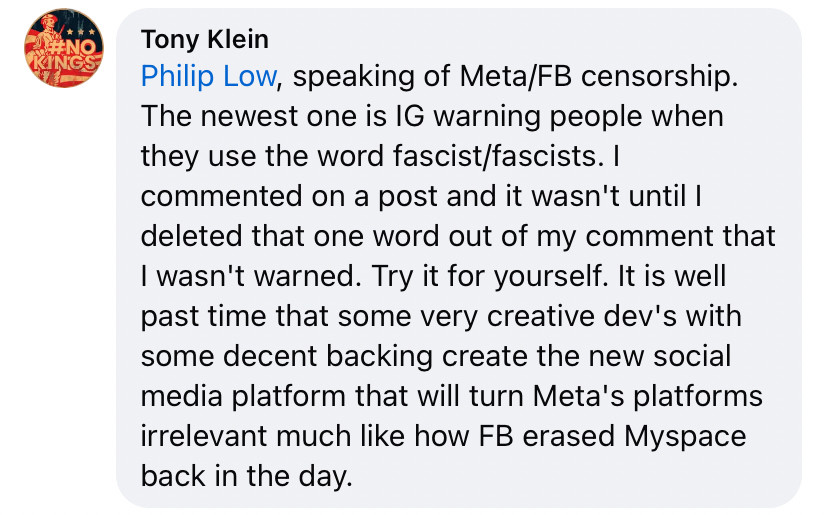
Task: Click the word 'IG' in second line
Action: (x=410, y=116)
